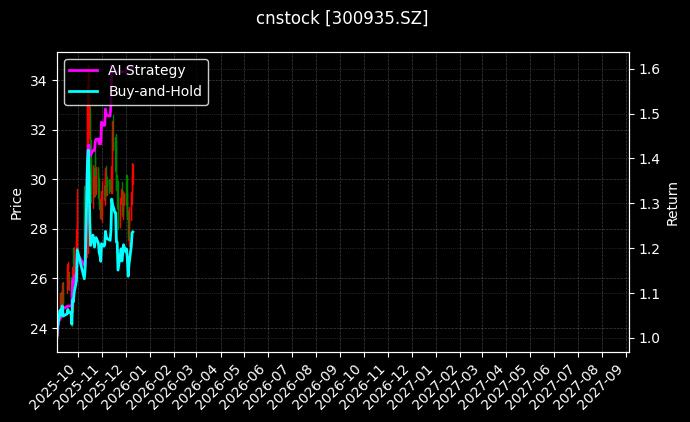Click the AI Strategy legend label
The width and height of the screenshot is (690, 422).
pyautogui.click(x=146, y=70)
